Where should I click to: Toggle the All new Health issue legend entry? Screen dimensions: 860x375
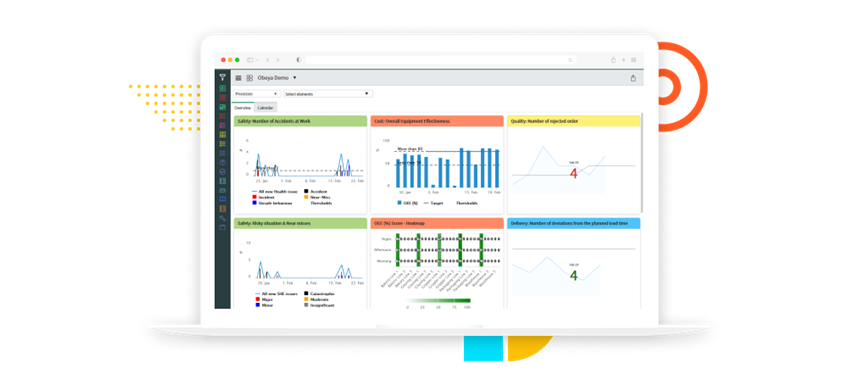[x=276, y=191]
